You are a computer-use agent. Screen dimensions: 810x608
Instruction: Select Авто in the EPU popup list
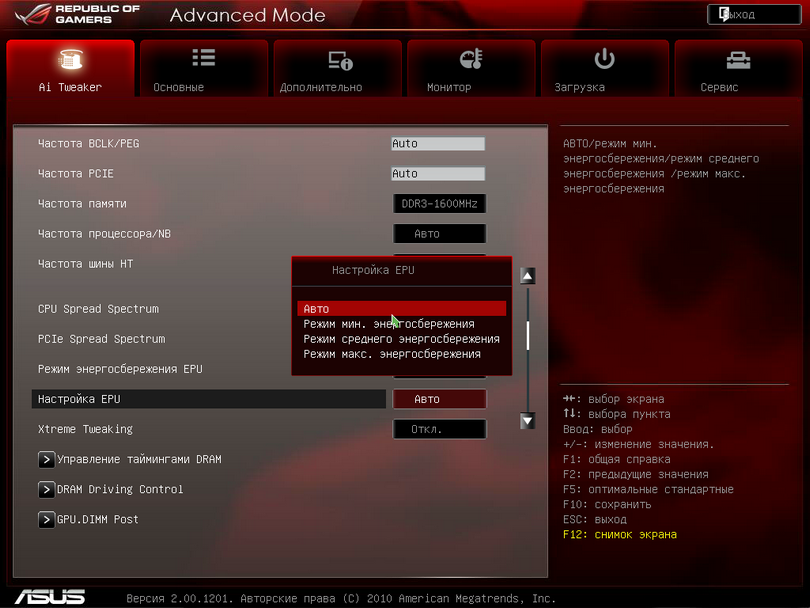pyautogui.click(x=401, y=309)
